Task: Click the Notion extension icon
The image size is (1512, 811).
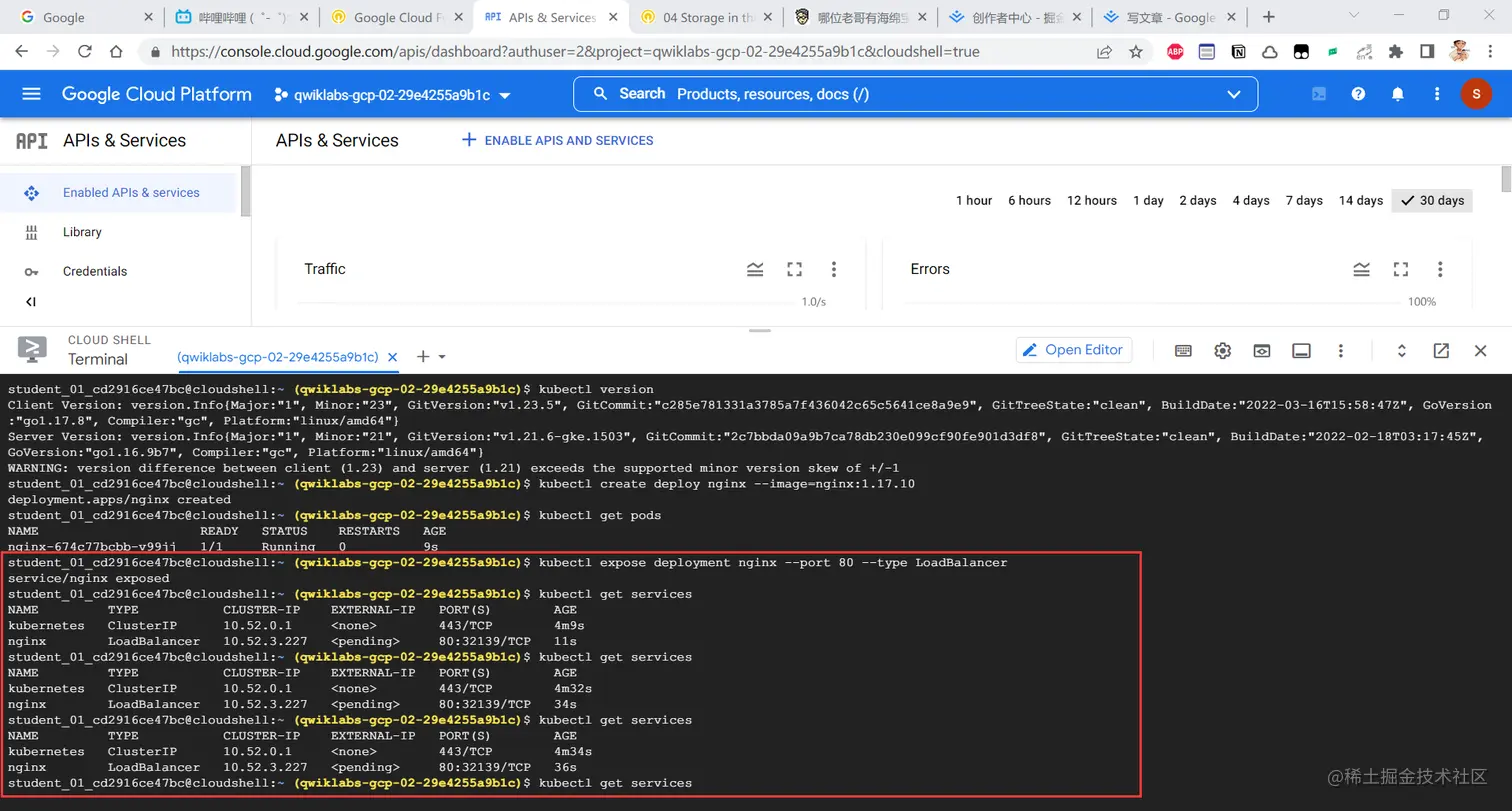Action: coord(1238,52)
